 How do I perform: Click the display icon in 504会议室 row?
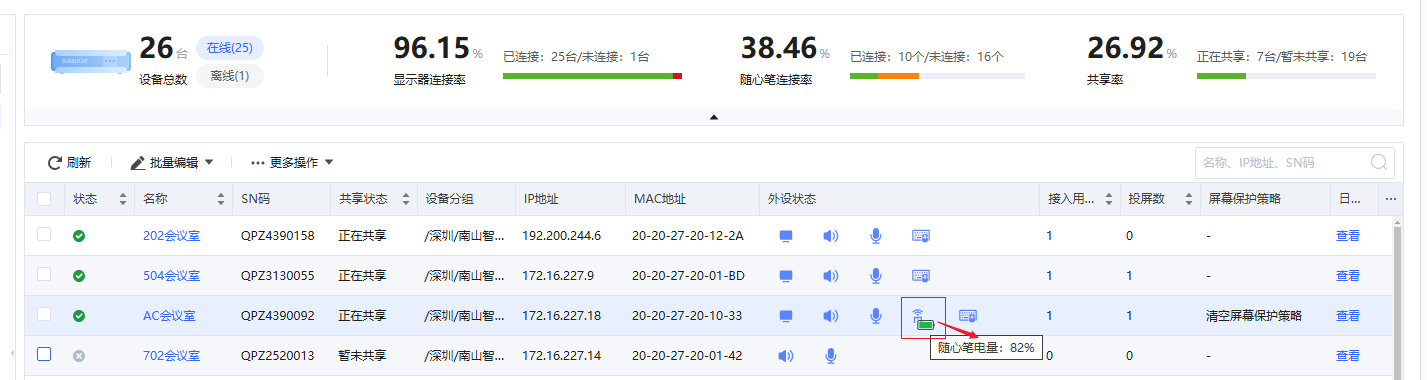click(x=786, y=276)
